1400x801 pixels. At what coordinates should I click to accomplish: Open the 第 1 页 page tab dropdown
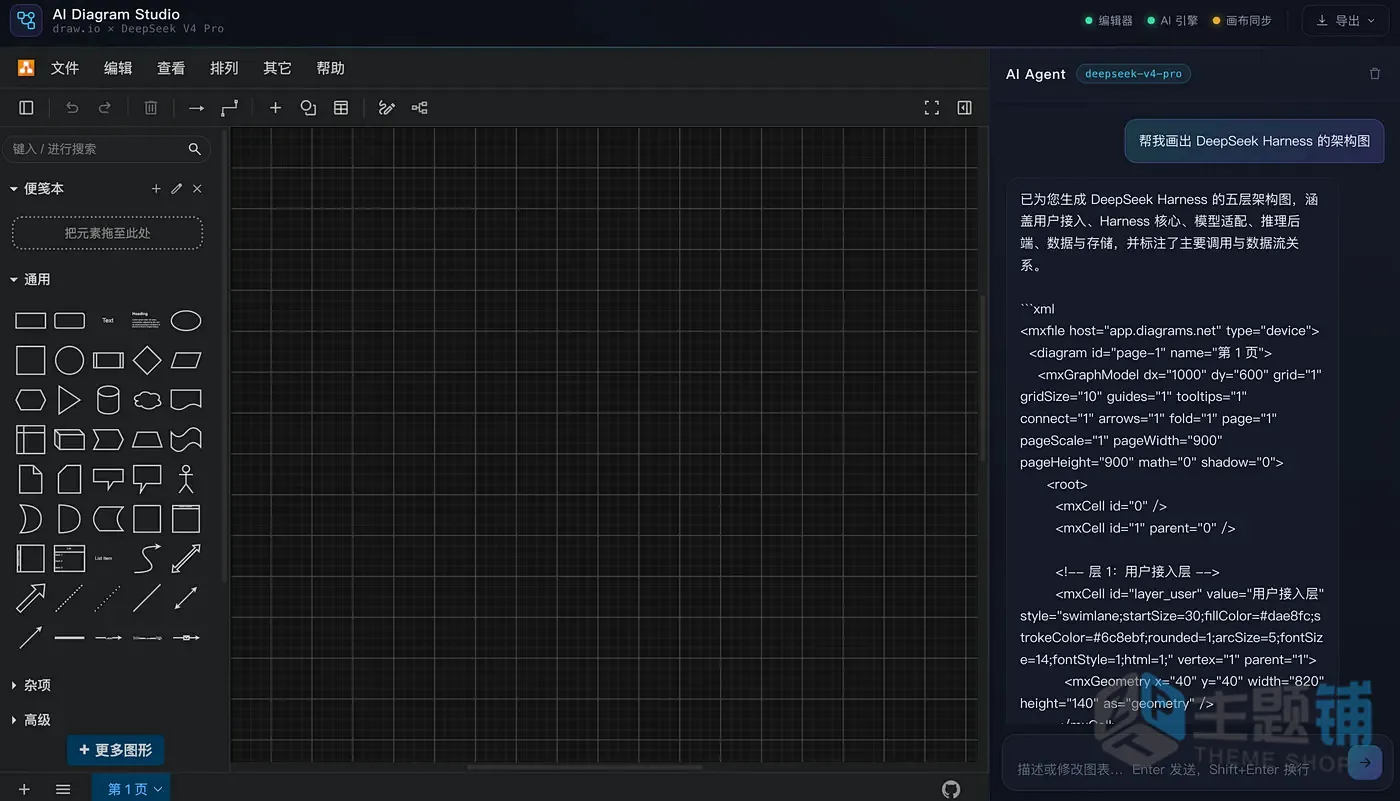click(x=131, y=788)
